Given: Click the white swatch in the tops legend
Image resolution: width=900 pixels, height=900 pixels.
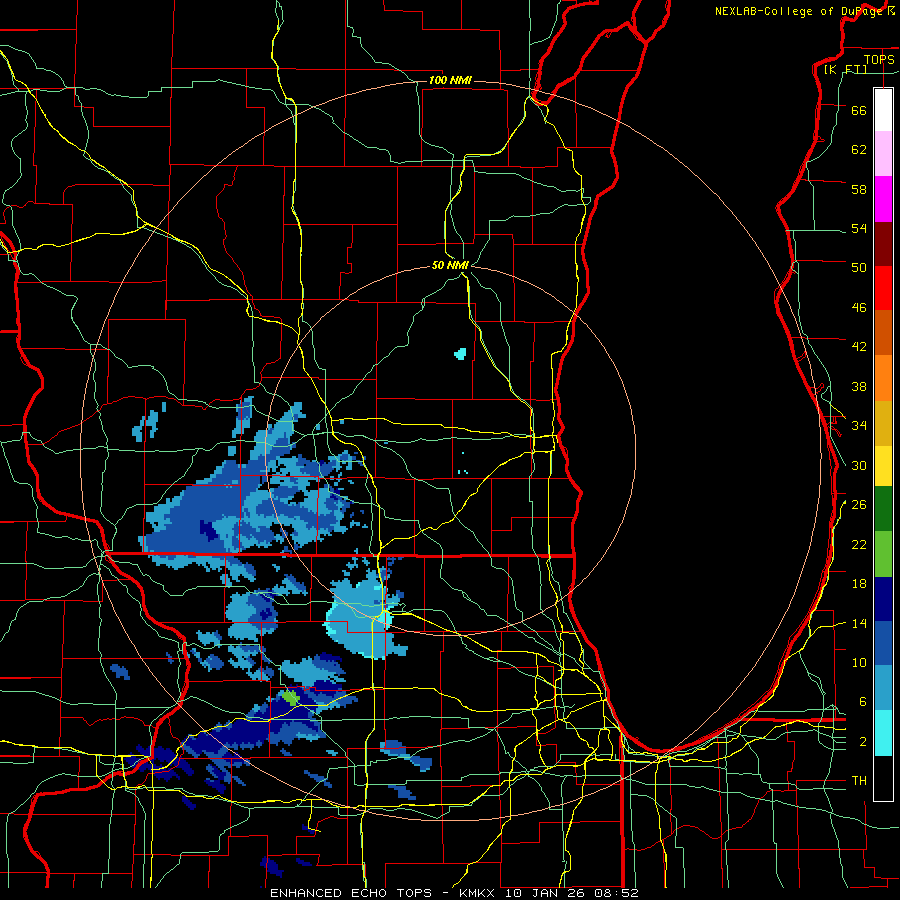Looking at the screenshot, I should (883, 110).
